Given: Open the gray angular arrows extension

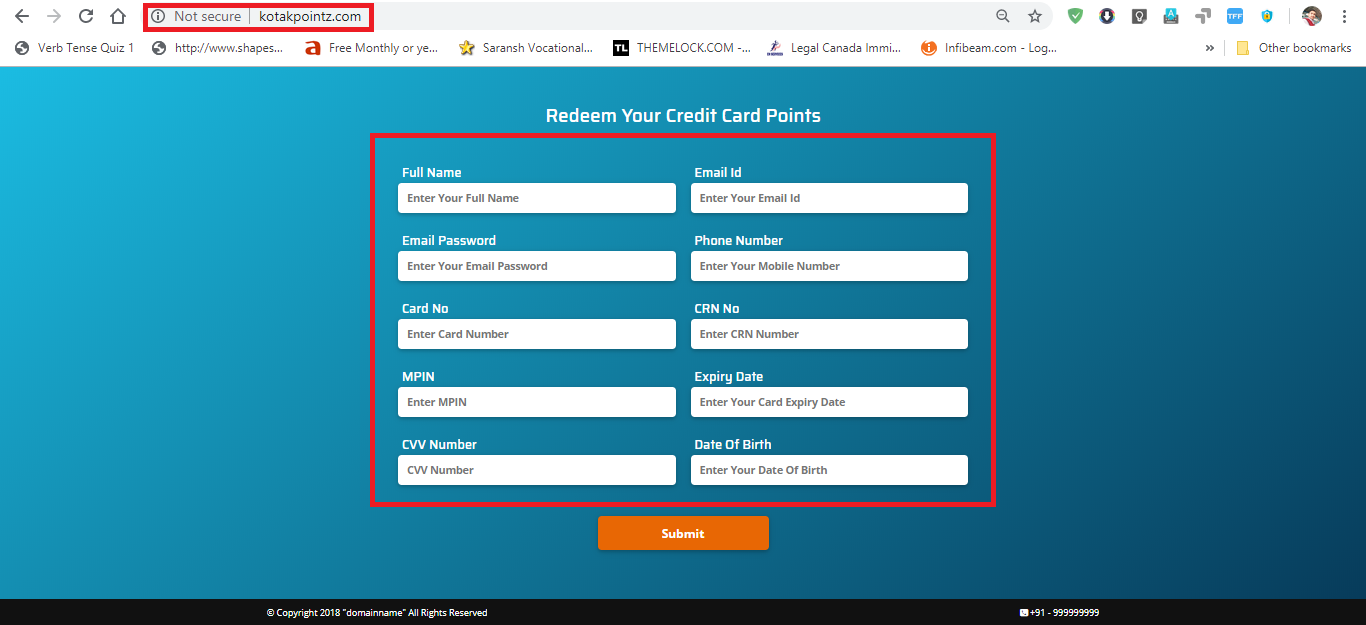Looking at the screenshot, I should tap(1203, 16).
